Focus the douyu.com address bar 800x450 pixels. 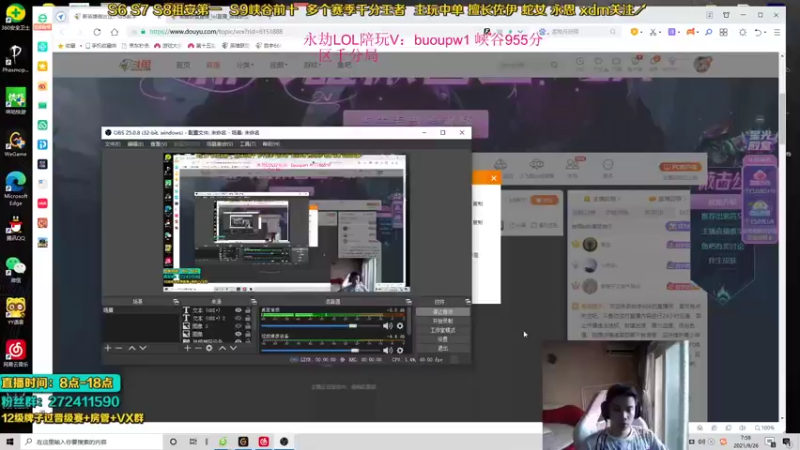click(x=306, y=32)
